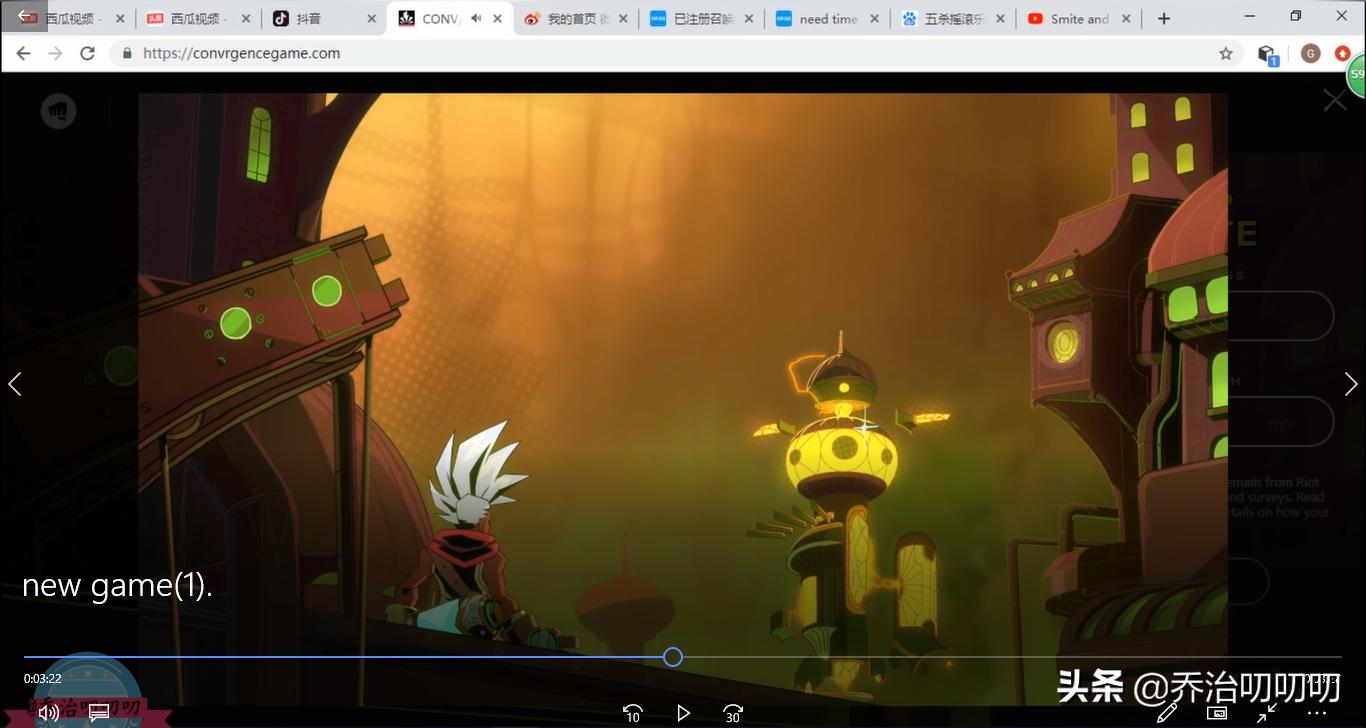The image size is (1366, 728).
Task: Close the 五杀摇滚乐 tab
Action: [1000, 18]
